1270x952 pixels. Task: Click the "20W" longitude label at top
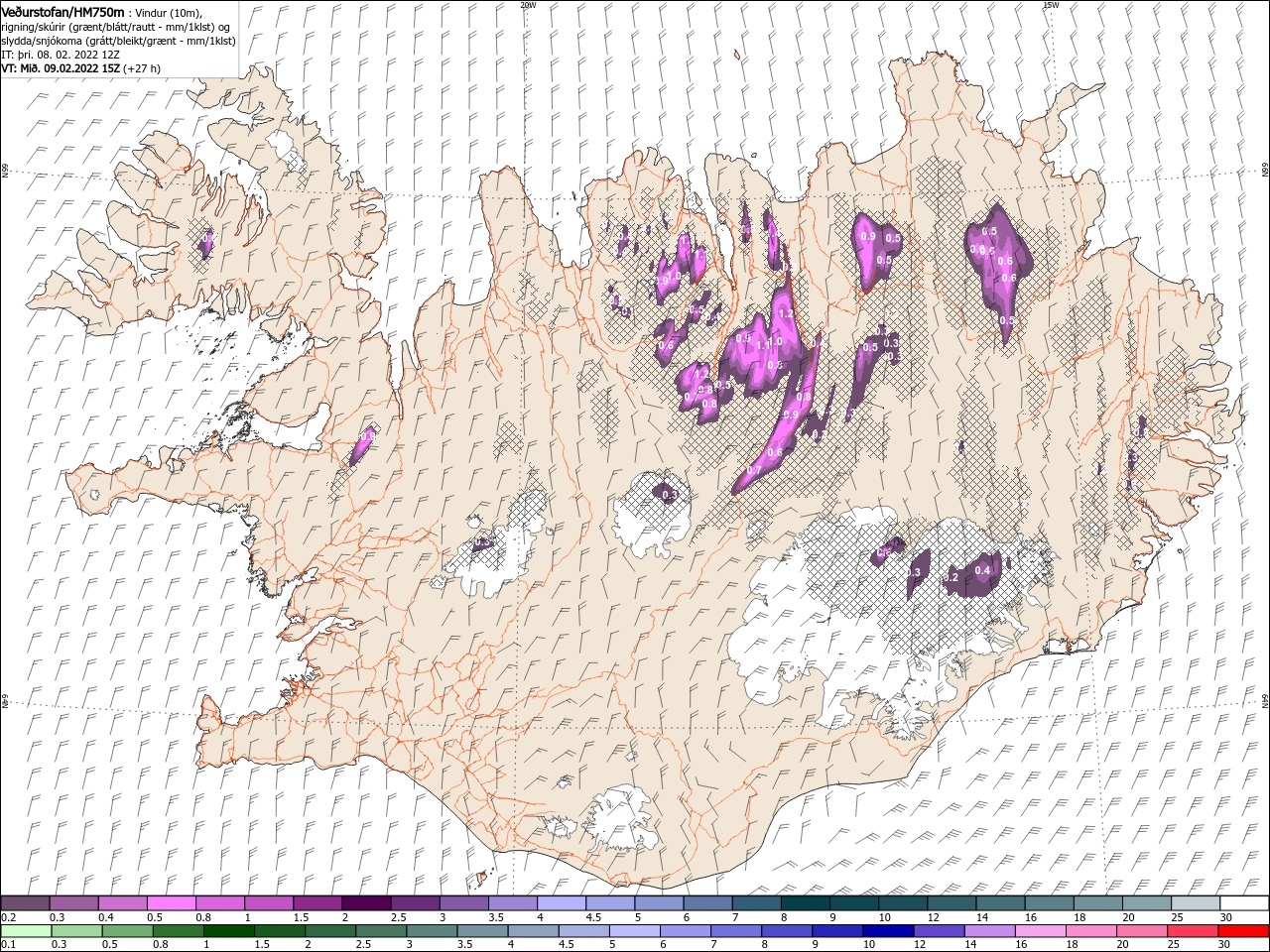tap(528, 5)
